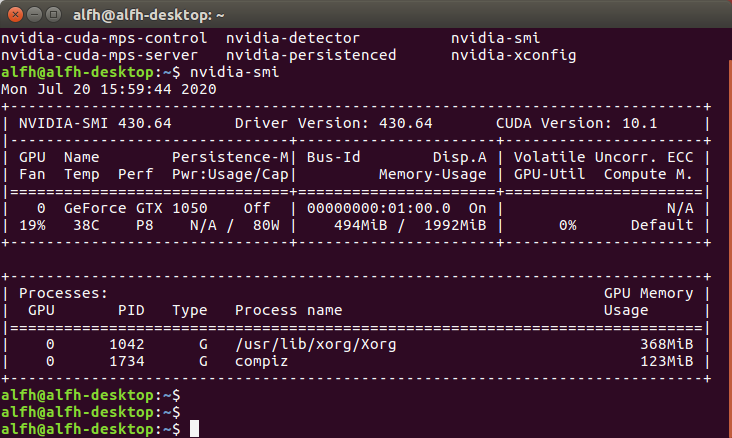
Task: Click the CUDA Version: 10.1 text
Action: click(577, 123)
